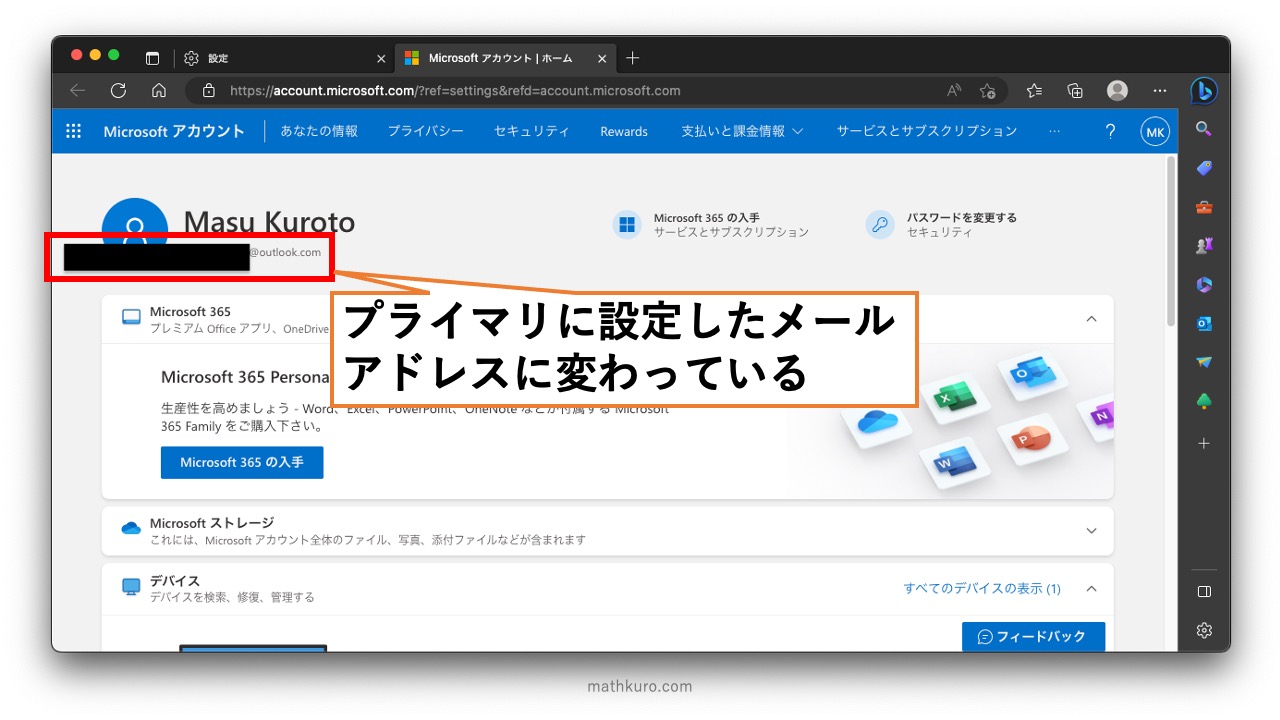
Task: Open the tab actions menu icon
Action: pos(152,58)
